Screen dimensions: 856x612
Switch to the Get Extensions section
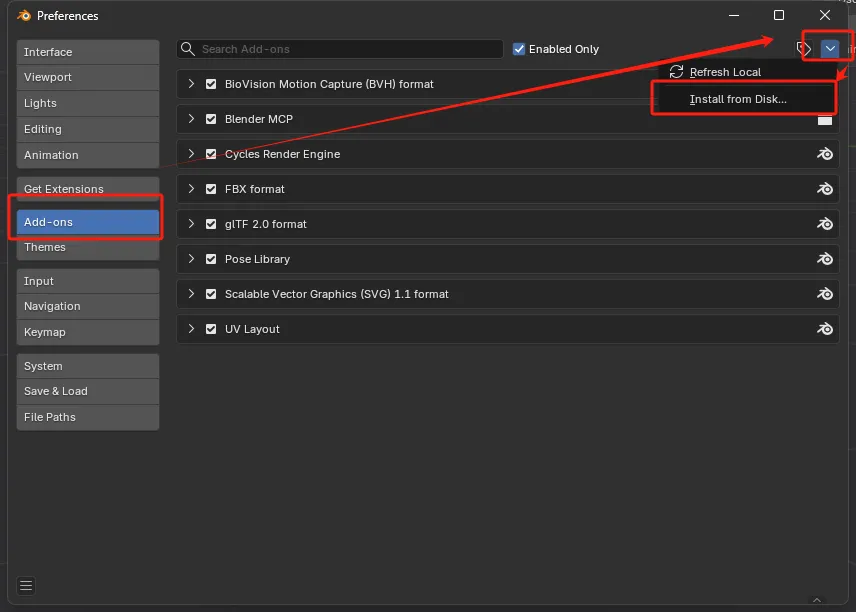88,189
